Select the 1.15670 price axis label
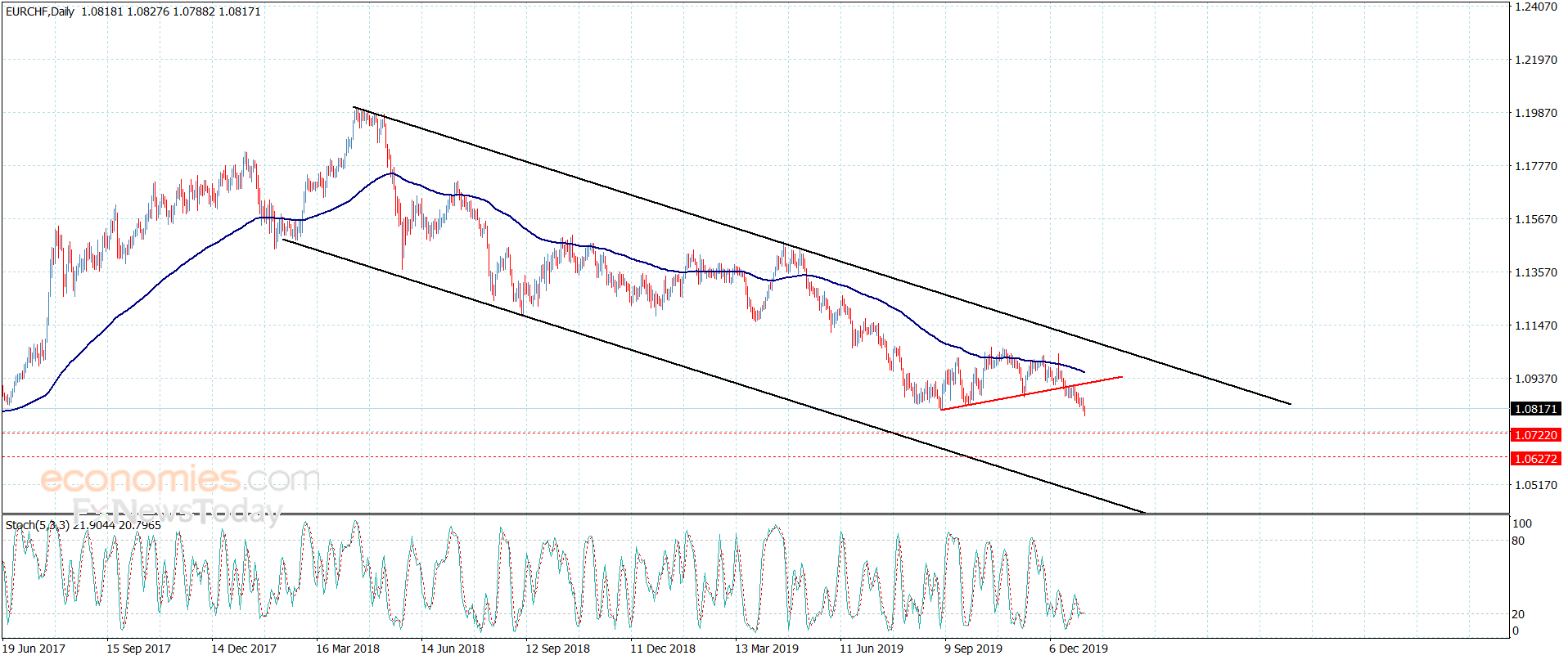The height and width of the screenshot is (660, 1568). (1536, 219)
